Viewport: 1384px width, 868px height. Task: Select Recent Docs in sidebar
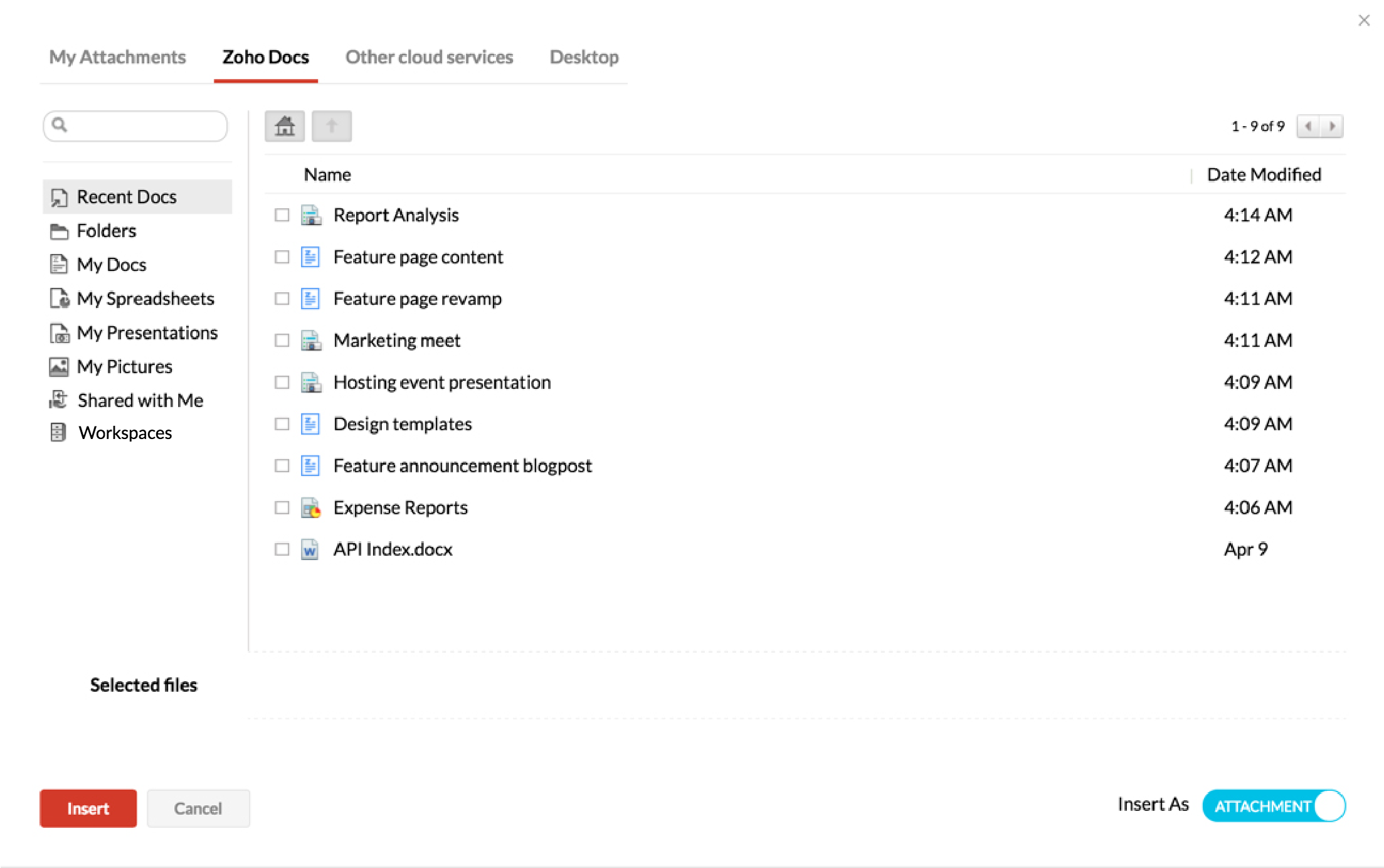tap(137, 197)
